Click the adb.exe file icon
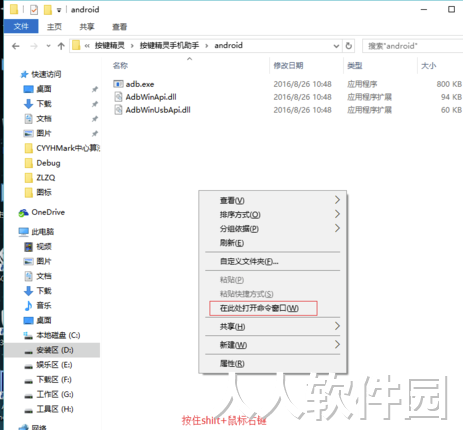Image resolution: width=463 pixels, height=430 pixels. point(118,84)
